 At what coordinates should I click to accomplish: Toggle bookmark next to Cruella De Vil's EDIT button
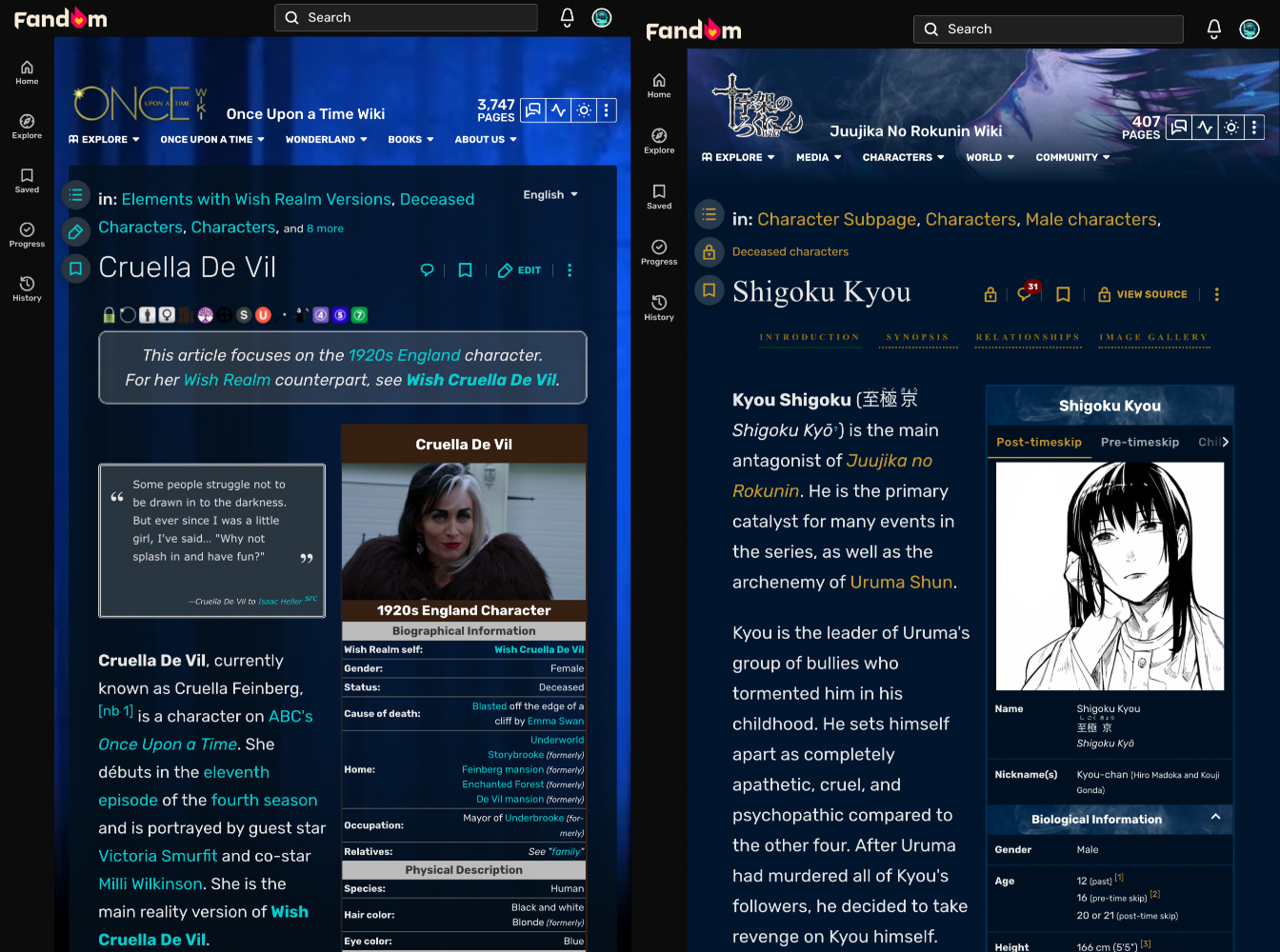[465, 270]
